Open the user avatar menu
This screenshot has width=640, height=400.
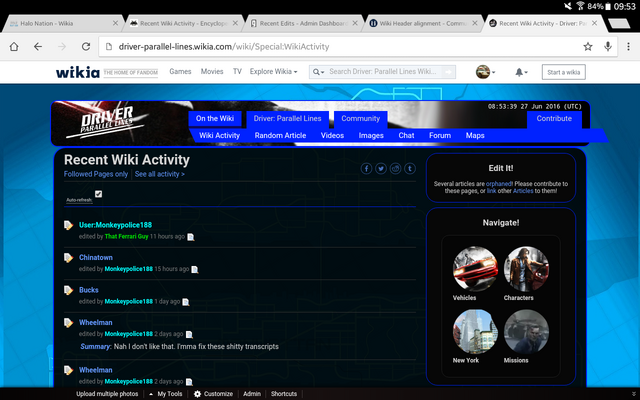click(x=485, y=72)
